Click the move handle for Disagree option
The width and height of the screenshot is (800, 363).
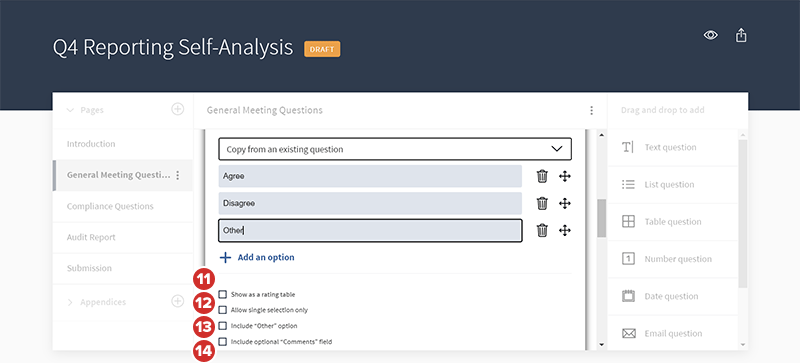click(564, 203)
